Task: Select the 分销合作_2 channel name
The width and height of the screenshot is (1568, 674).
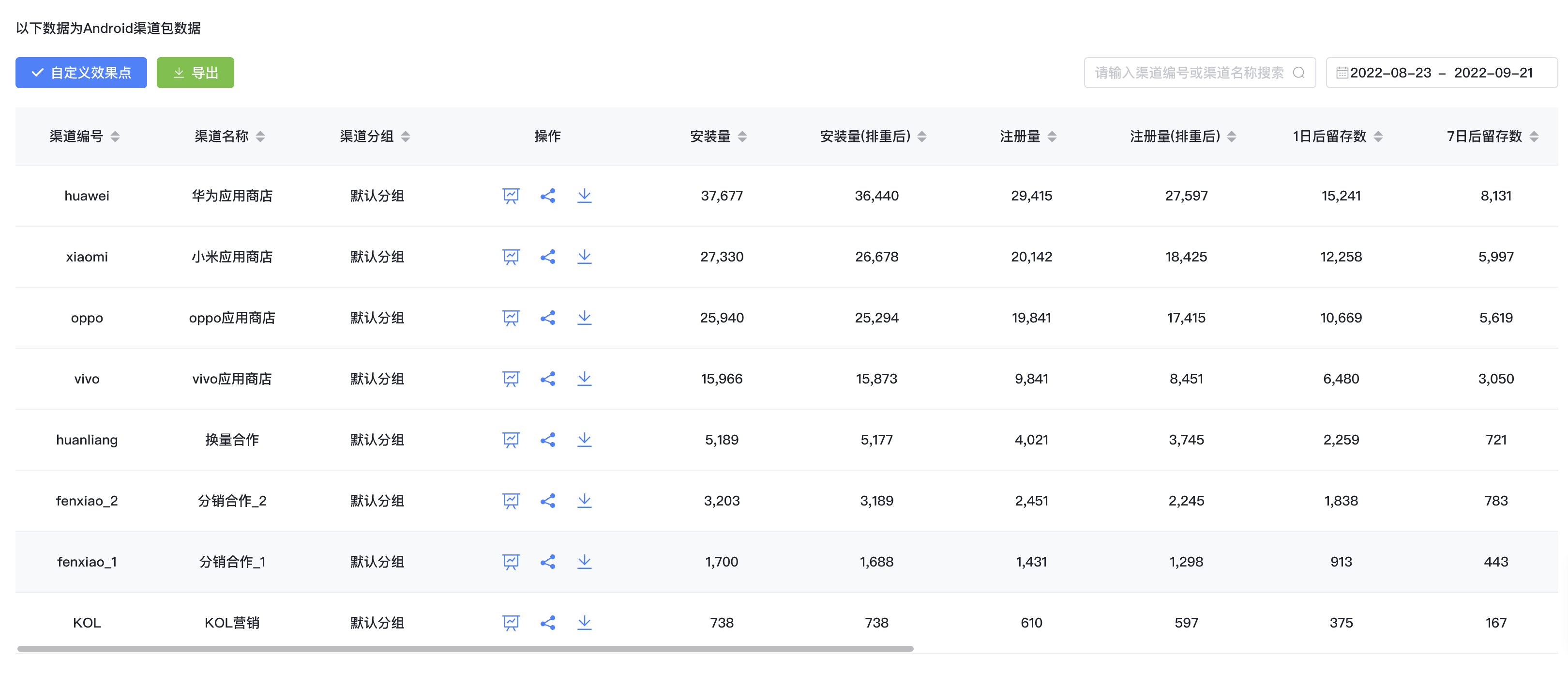Action: tap(232, 501)
